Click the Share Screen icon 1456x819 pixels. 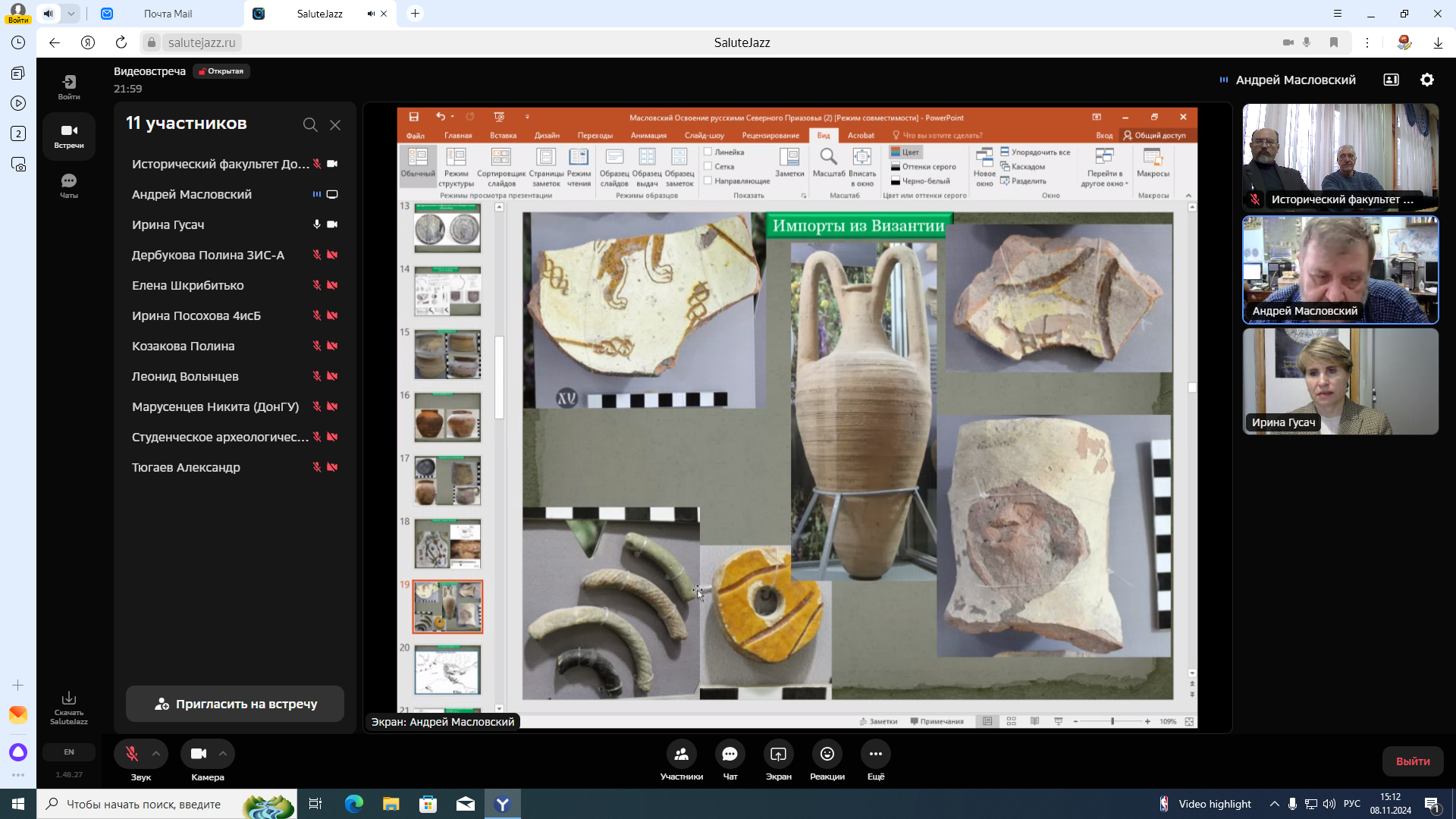[x=778, y=754]
